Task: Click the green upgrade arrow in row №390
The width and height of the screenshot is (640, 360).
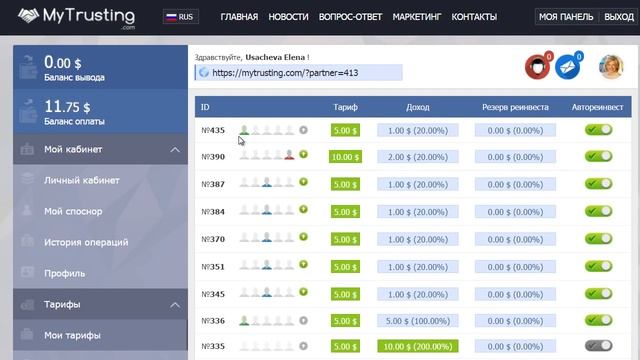Action: pos(303,154)
